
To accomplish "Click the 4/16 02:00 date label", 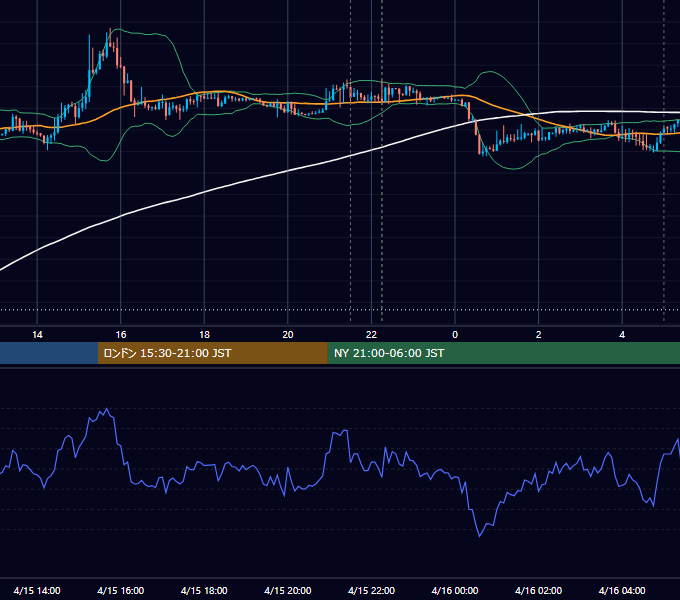I will [538, 590].
